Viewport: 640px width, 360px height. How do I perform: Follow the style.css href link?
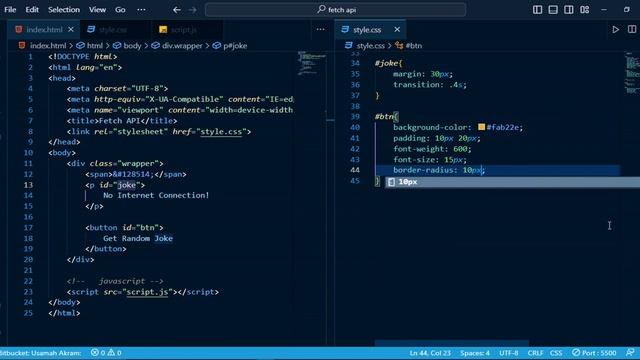click(x=221, y=131)
